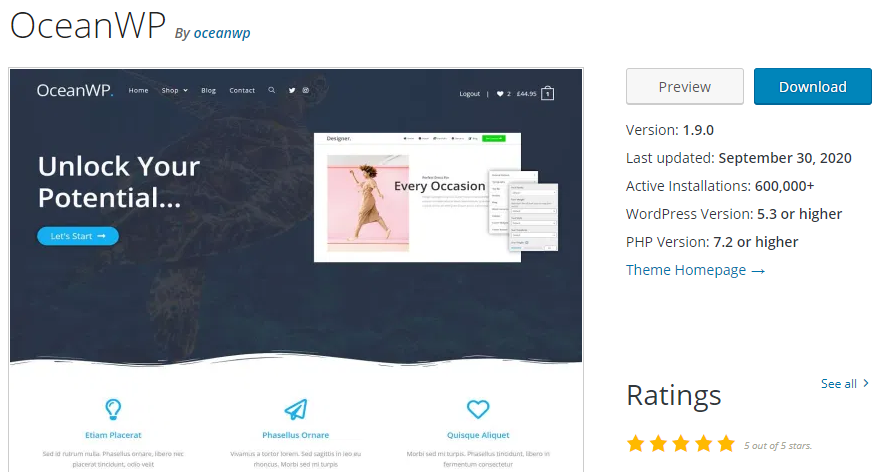
Task: Click the Preview button
Action: click(x=685, y=87)
